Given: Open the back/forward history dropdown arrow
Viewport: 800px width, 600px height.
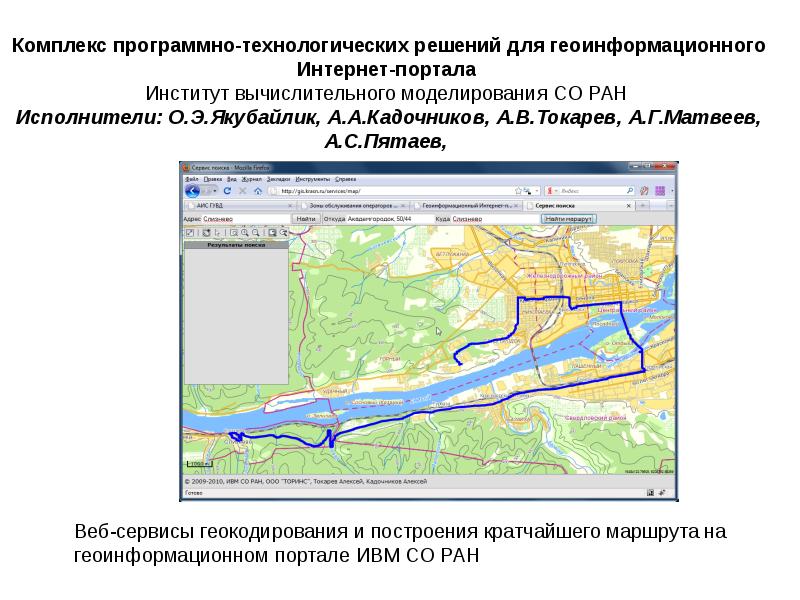Looking at the screenshot, I should (x=214, y=190).
